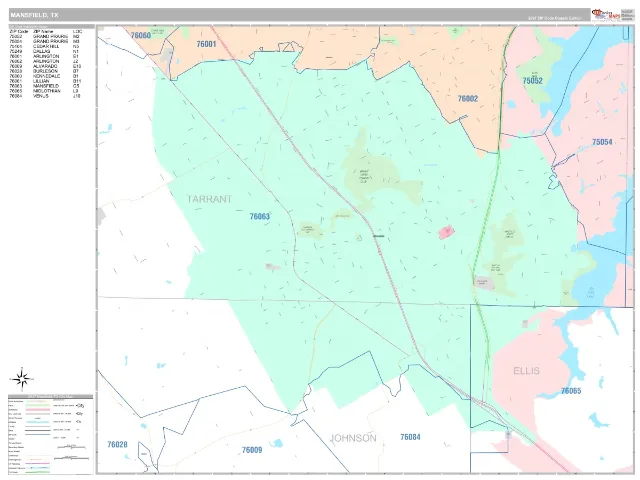This screenshot has height=480, width=640.
Task: Click the compass rose icon
Action: (22, 379)
